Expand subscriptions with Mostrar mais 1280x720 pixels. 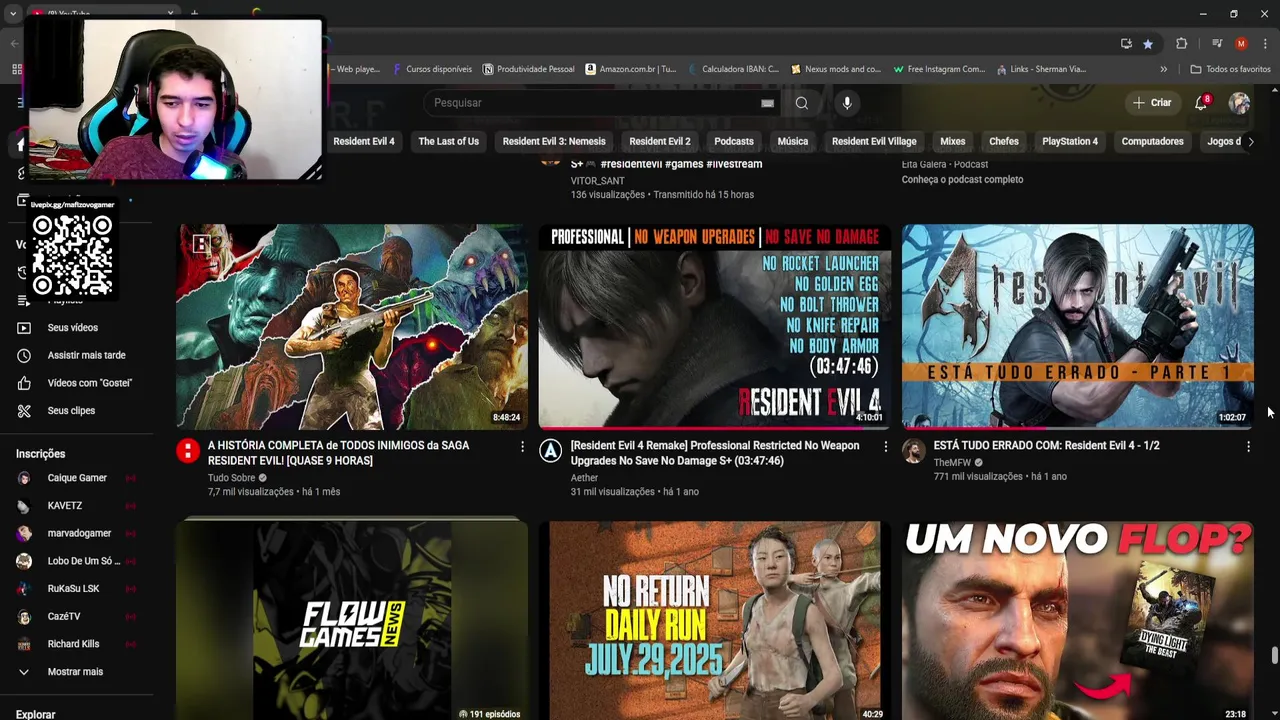coord(76,672)
